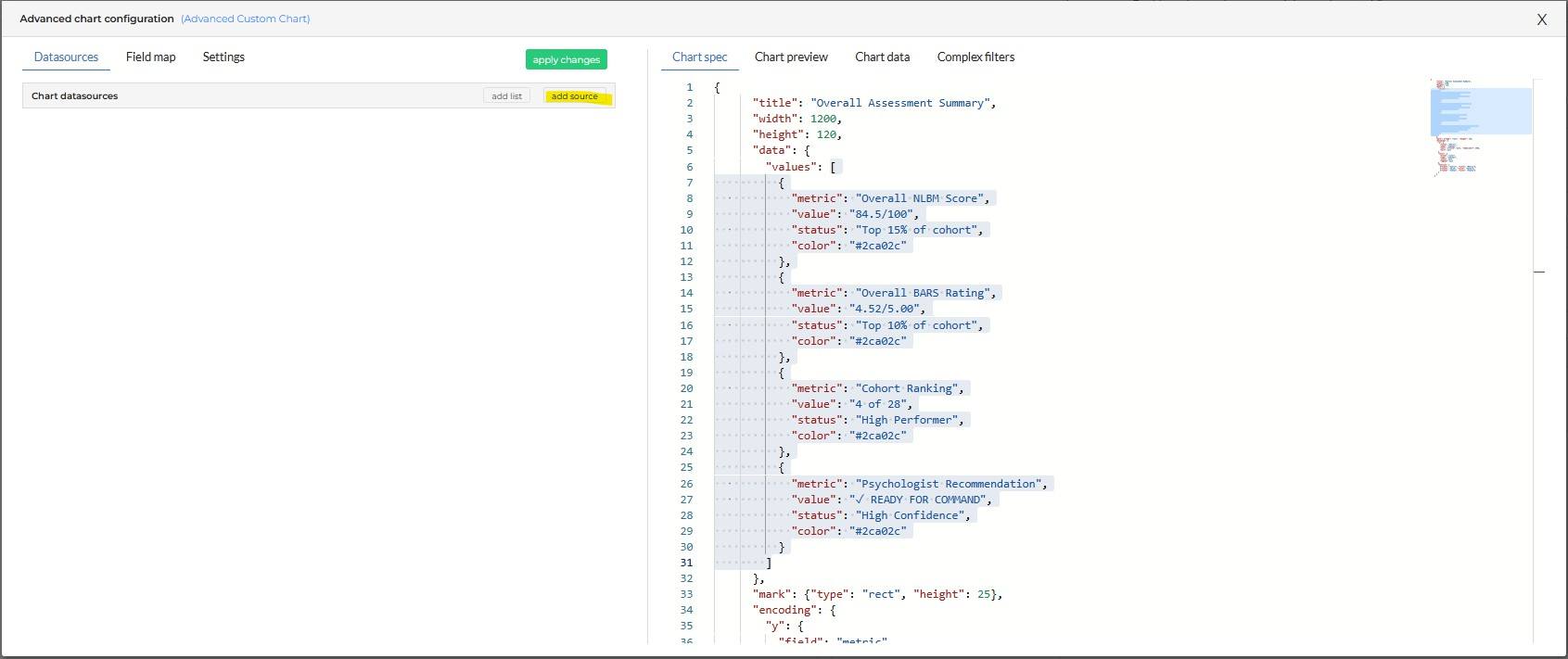Click the "High Confidence" status string

pyautogui.click(x=910, y=515)
